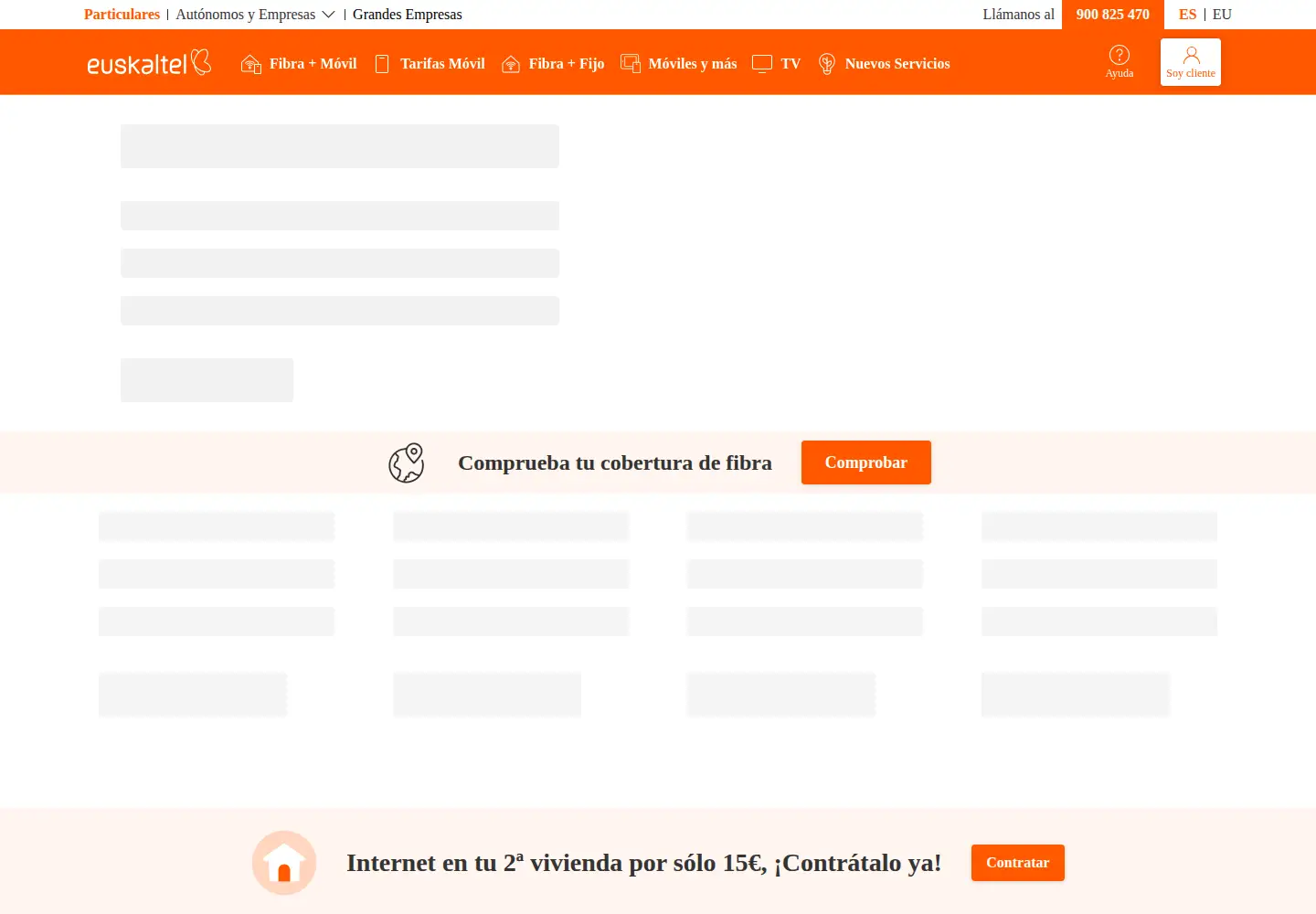Click the 'Internet en tu 2ª vivienda' heading
This screenshot has width=1316, height=914.
coord(644,863)
